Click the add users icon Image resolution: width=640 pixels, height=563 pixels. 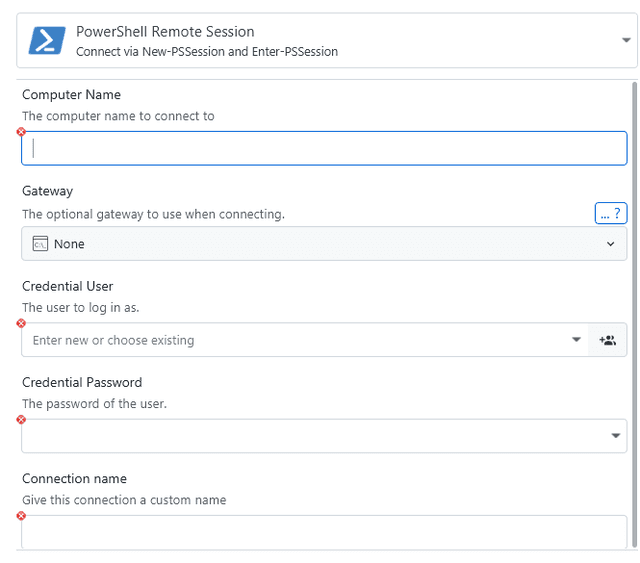pyautogui.click(x=608, y=340)
